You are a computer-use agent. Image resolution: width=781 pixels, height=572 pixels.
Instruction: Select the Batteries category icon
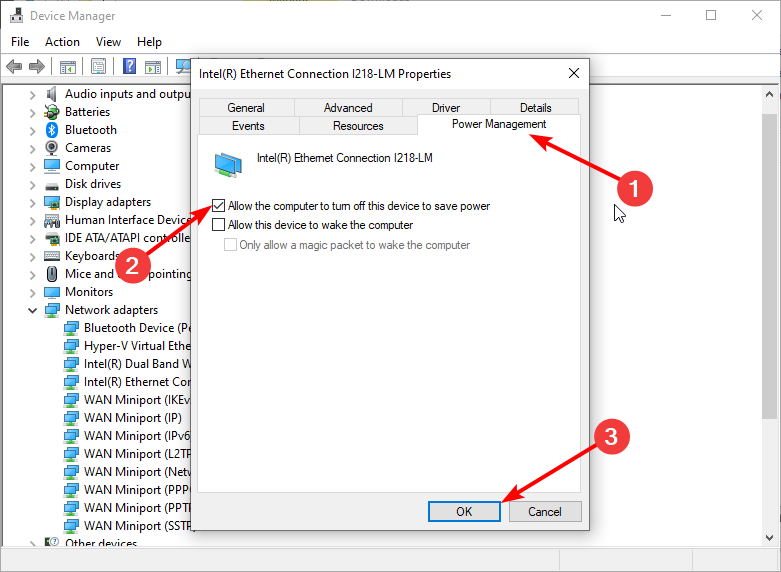(x=52, y=112)
